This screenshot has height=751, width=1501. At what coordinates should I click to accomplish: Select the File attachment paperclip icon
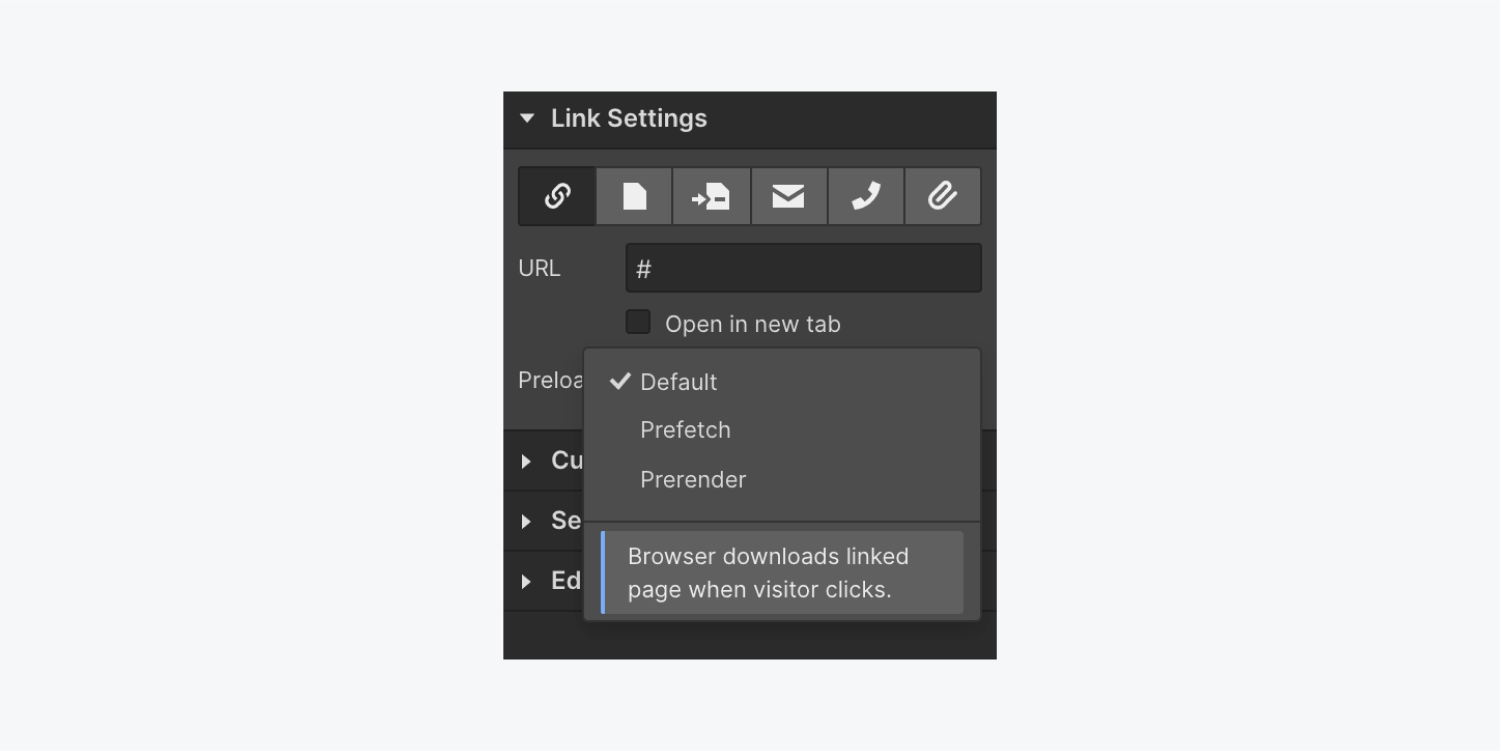(942, 196)
